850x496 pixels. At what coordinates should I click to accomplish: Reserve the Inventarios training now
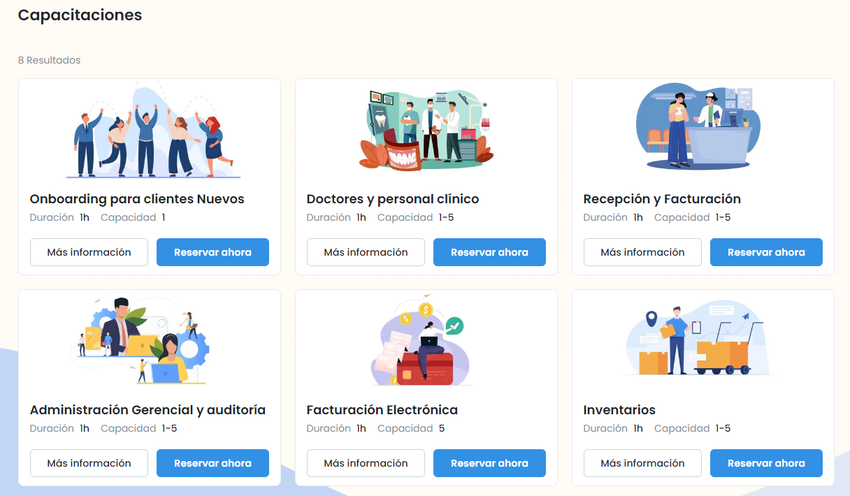pos(767,463)
